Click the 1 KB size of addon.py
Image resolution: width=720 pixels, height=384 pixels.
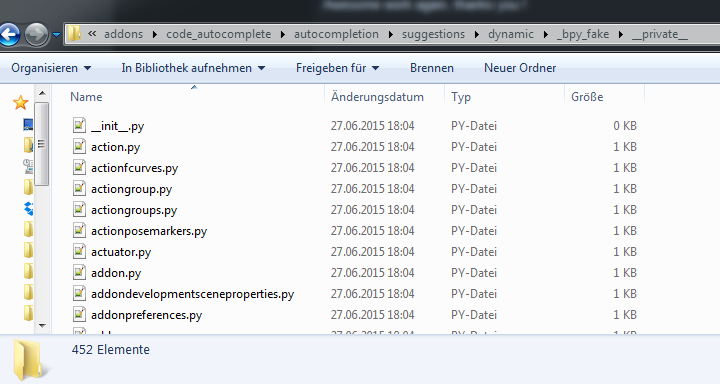[x=625, y=273]
